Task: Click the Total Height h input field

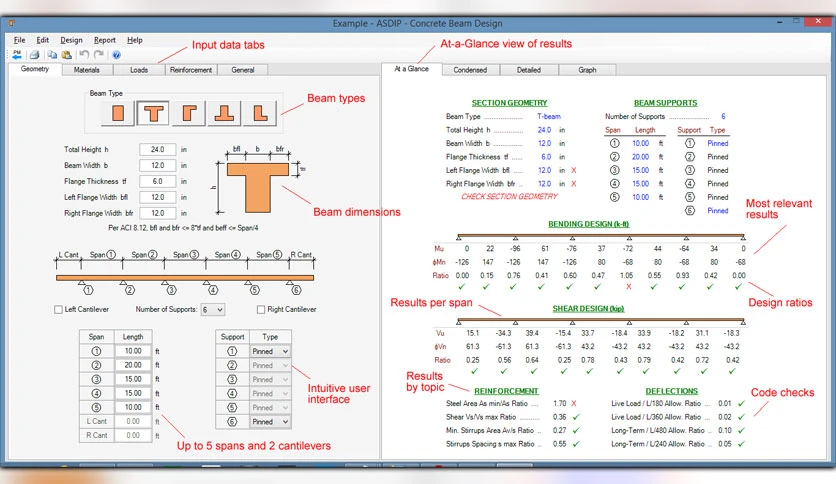Action: (157, 149)
